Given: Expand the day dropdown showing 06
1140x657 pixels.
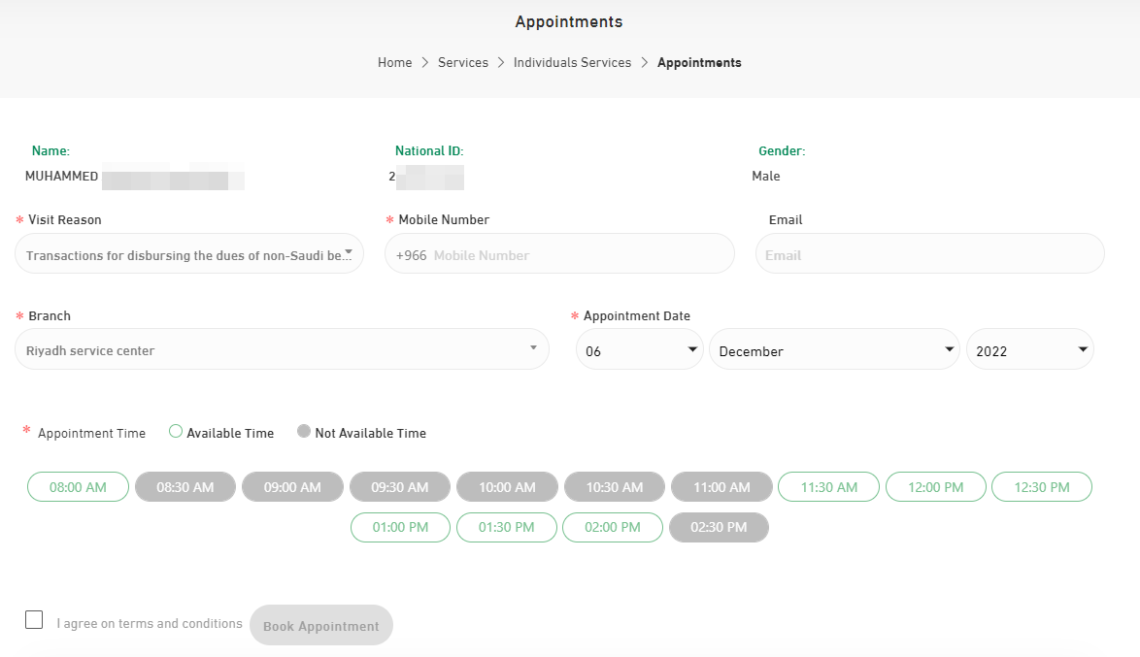Looking at the screenshot, I should [x=639, y=349].
